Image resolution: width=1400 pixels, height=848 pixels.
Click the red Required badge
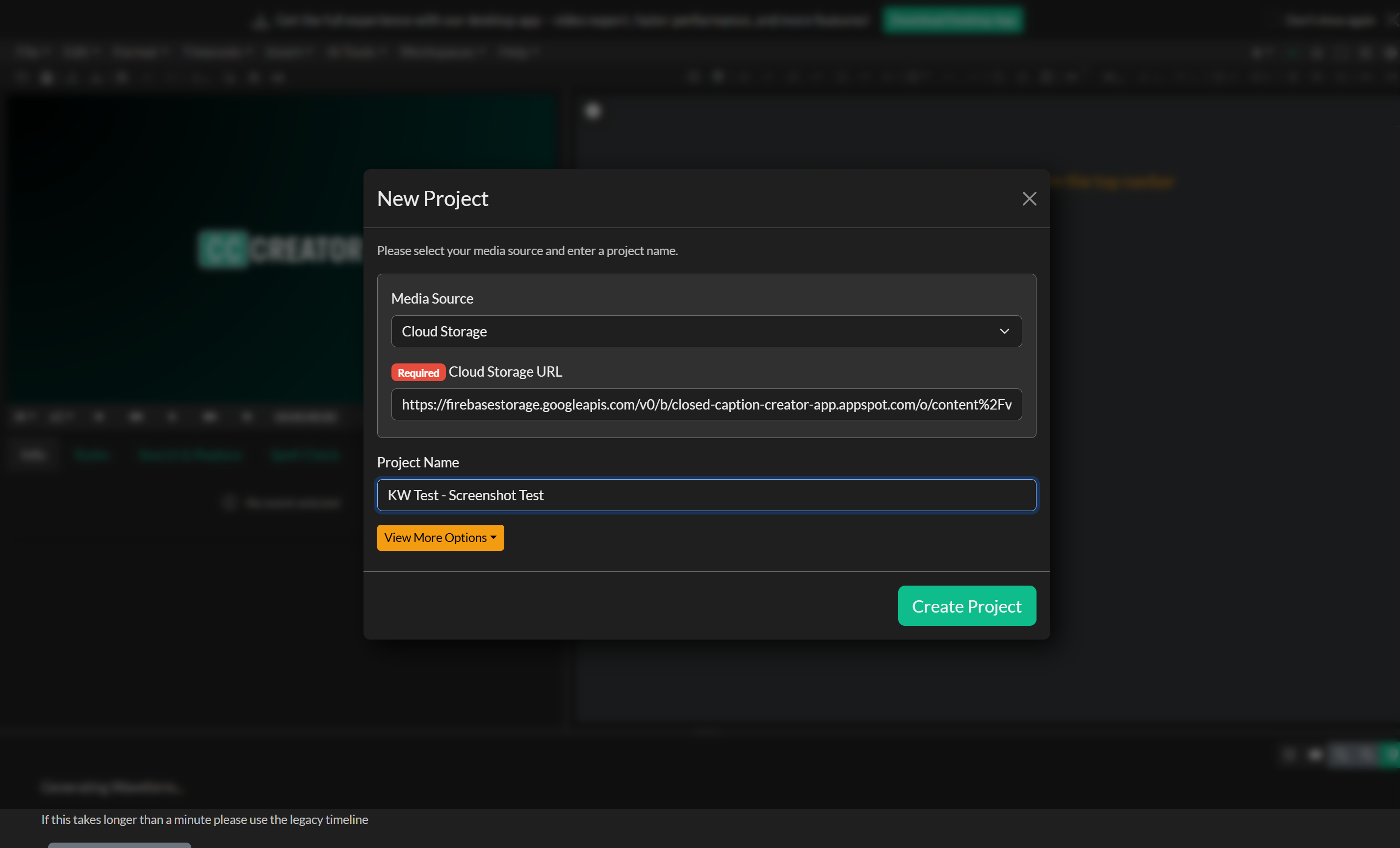point(418,372)
